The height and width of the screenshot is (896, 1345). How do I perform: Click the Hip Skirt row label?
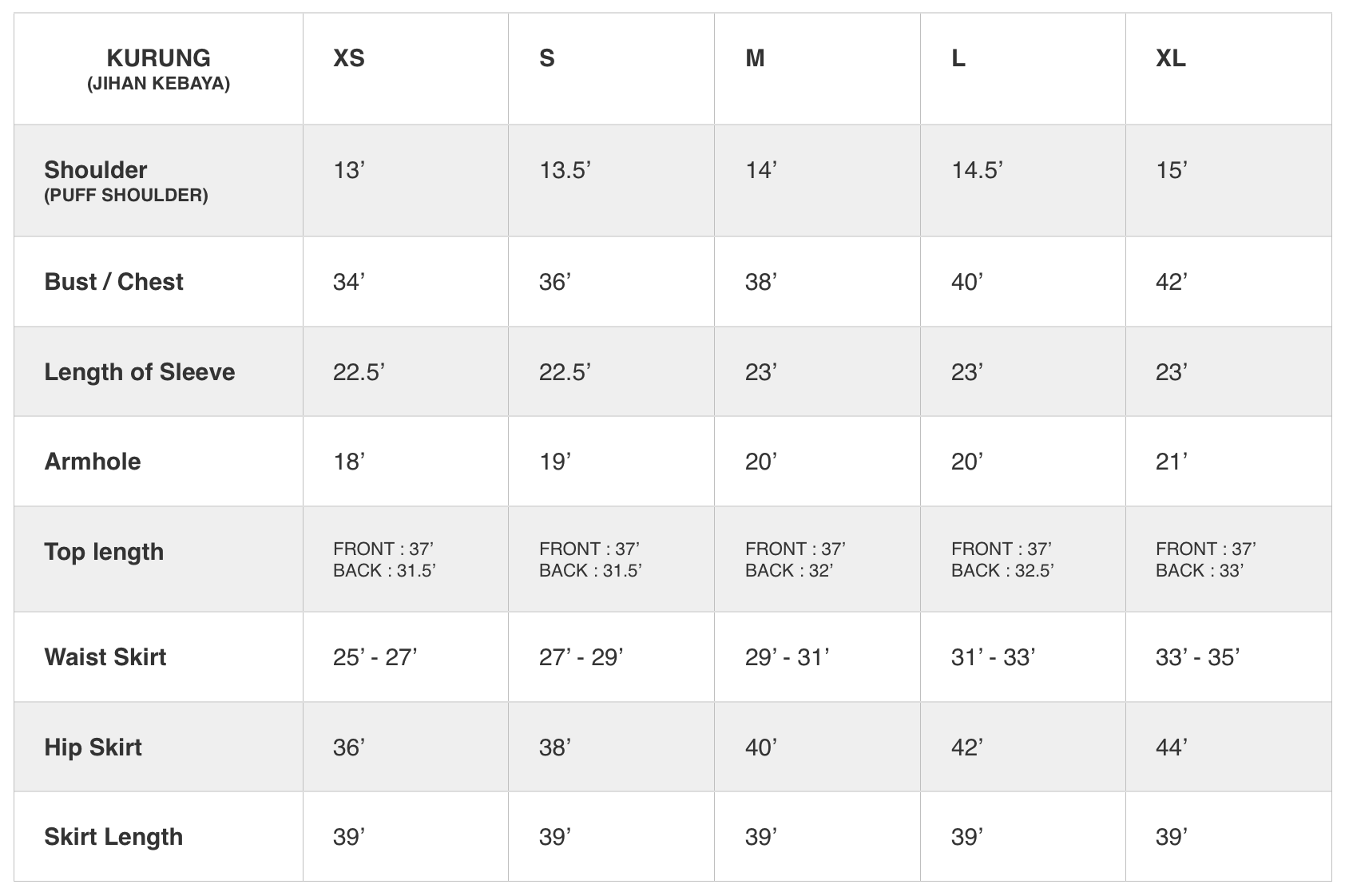tap(93, 747)
